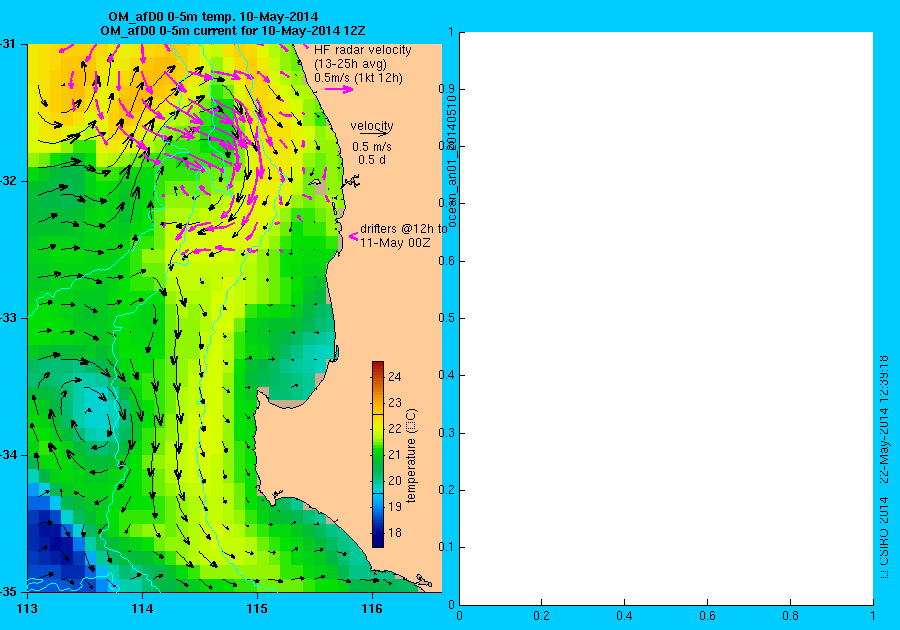
Task: Click the y-axis tick '0.5' on the empty plot
Action: coord(447,318)
